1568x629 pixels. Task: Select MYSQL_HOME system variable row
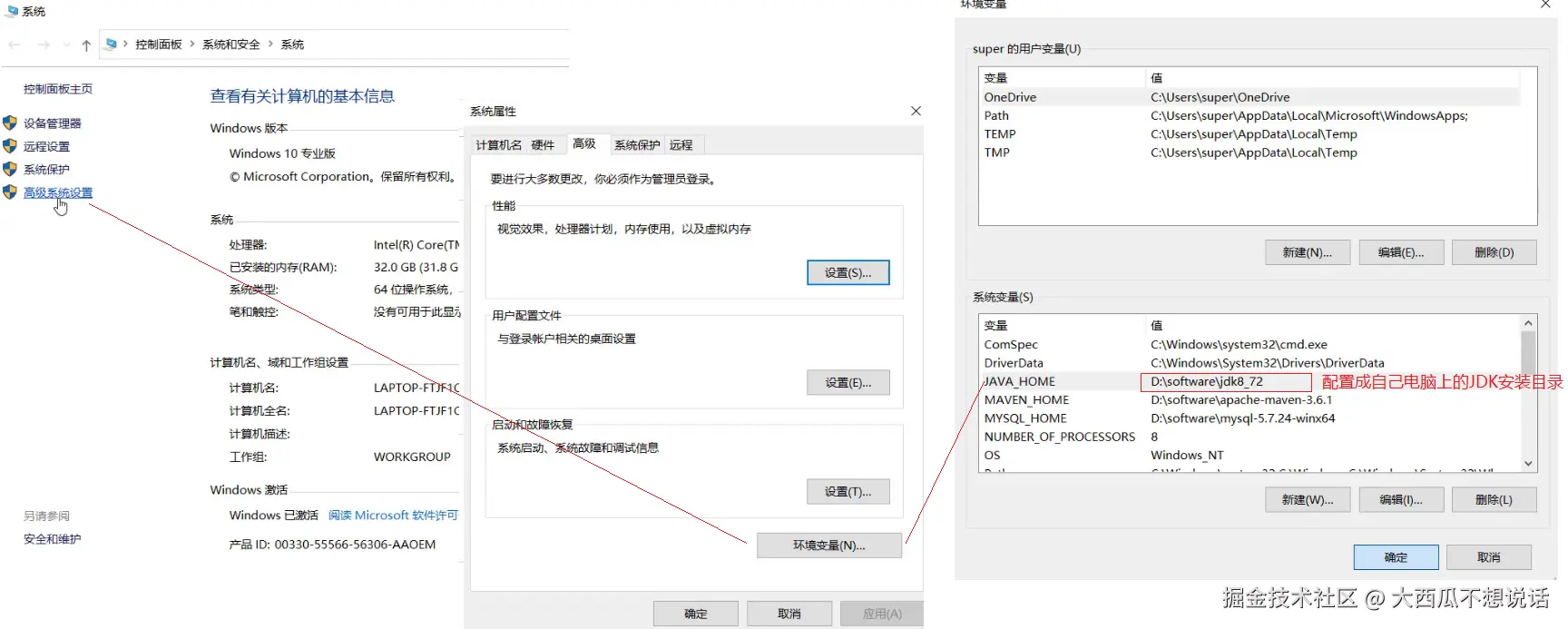pyautogui.click(x=1250, y=418)
